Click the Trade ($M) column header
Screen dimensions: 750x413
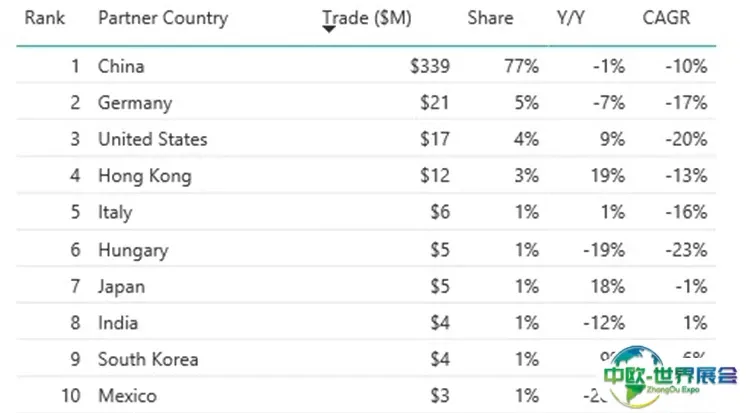368,18
